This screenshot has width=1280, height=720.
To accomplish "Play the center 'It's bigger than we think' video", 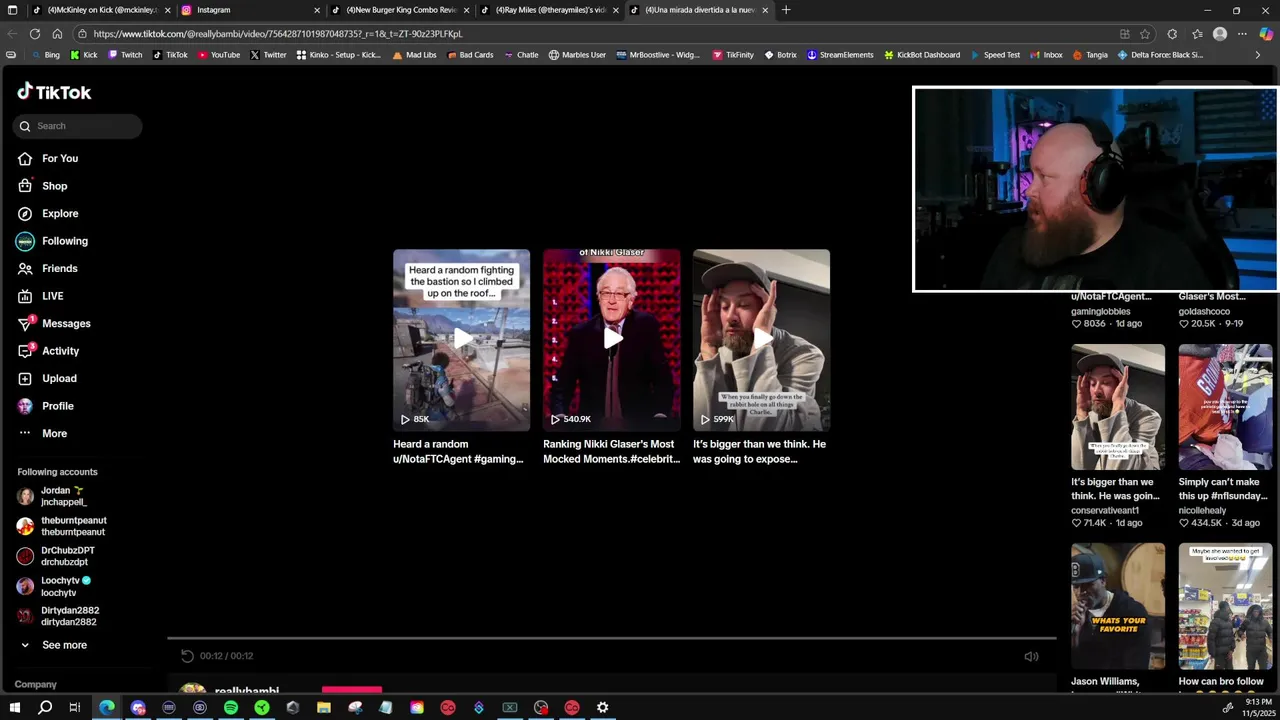I will [x=761, y=340].
